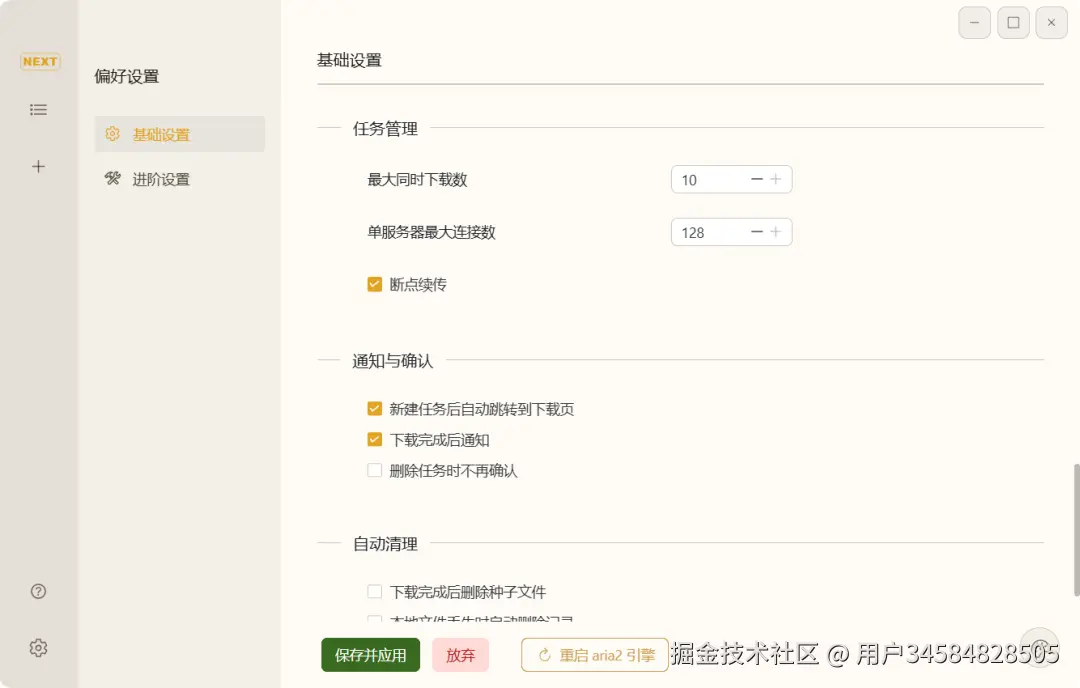Image resolution: width=1080 pixels, height=688 pixels.
Task: Click the 重启 aria2 引擎 button
Action: [596, 655]
